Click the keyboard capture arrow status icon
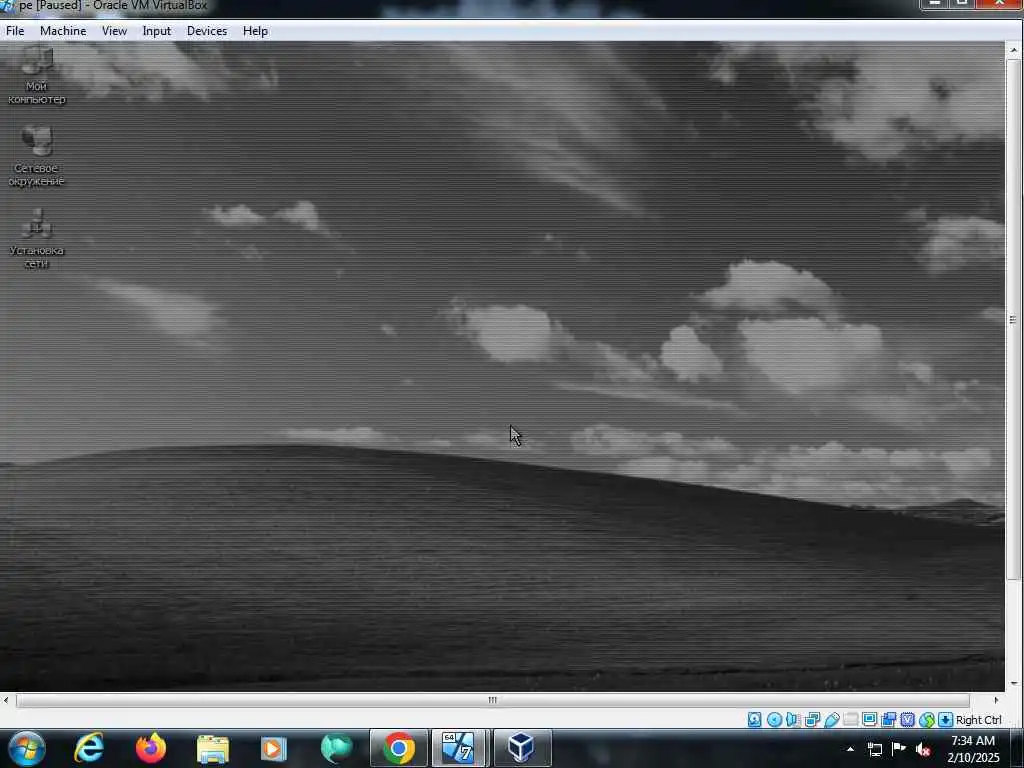This screenshot has width=1024, height=768. 945,720
